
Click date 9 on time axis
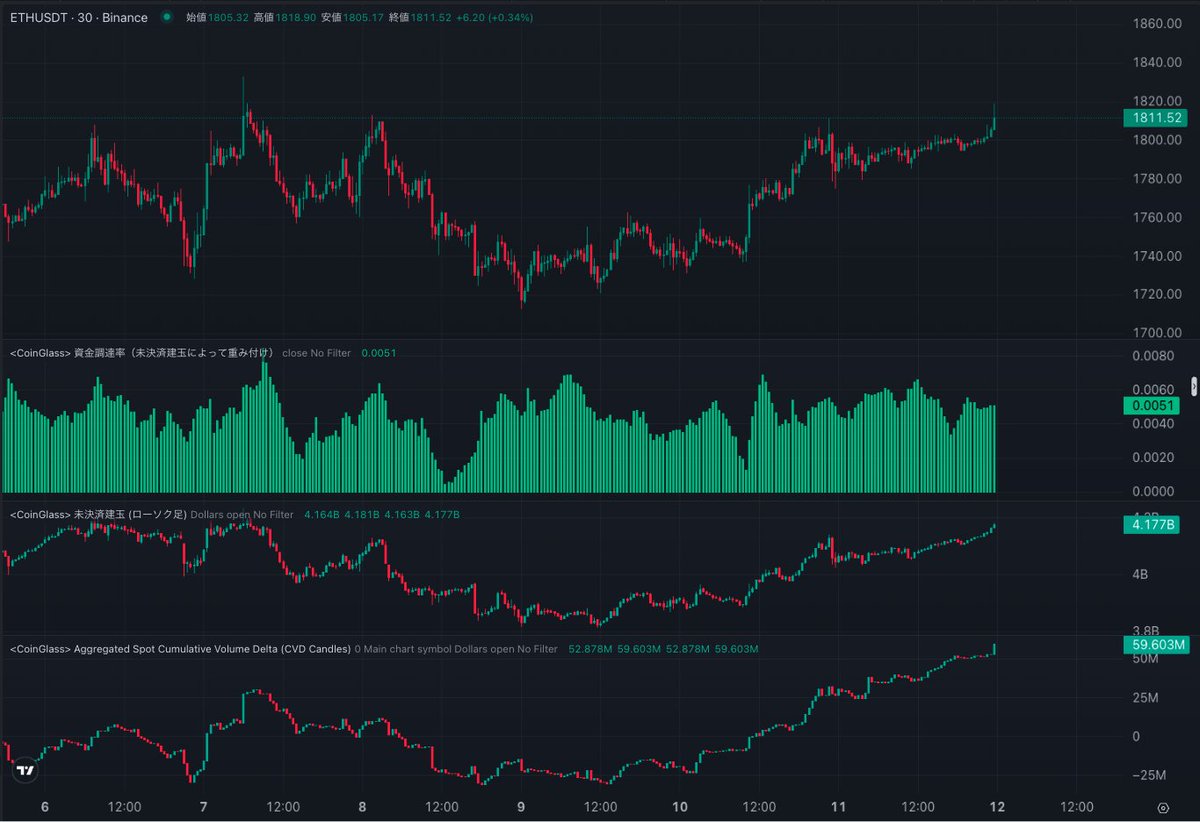click(521, 807)
